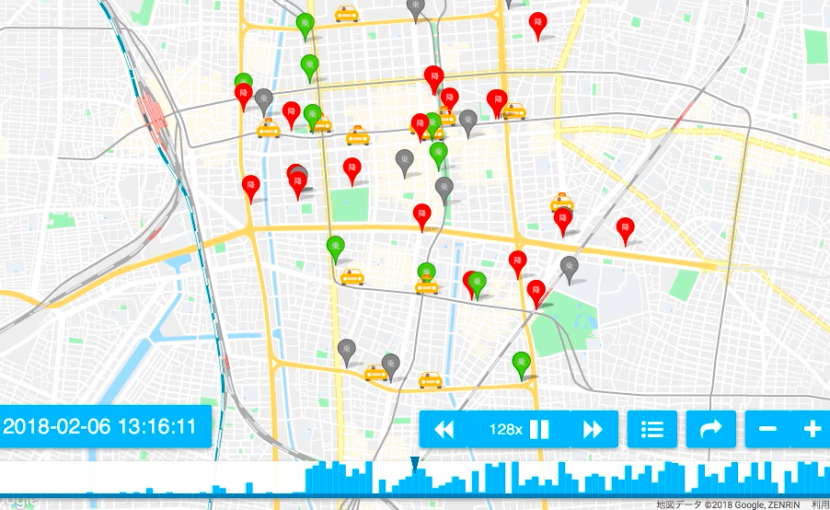The image size is (830, 510).
Task: Click the fast-forward double-arrow button
Action: coord(593,430)
